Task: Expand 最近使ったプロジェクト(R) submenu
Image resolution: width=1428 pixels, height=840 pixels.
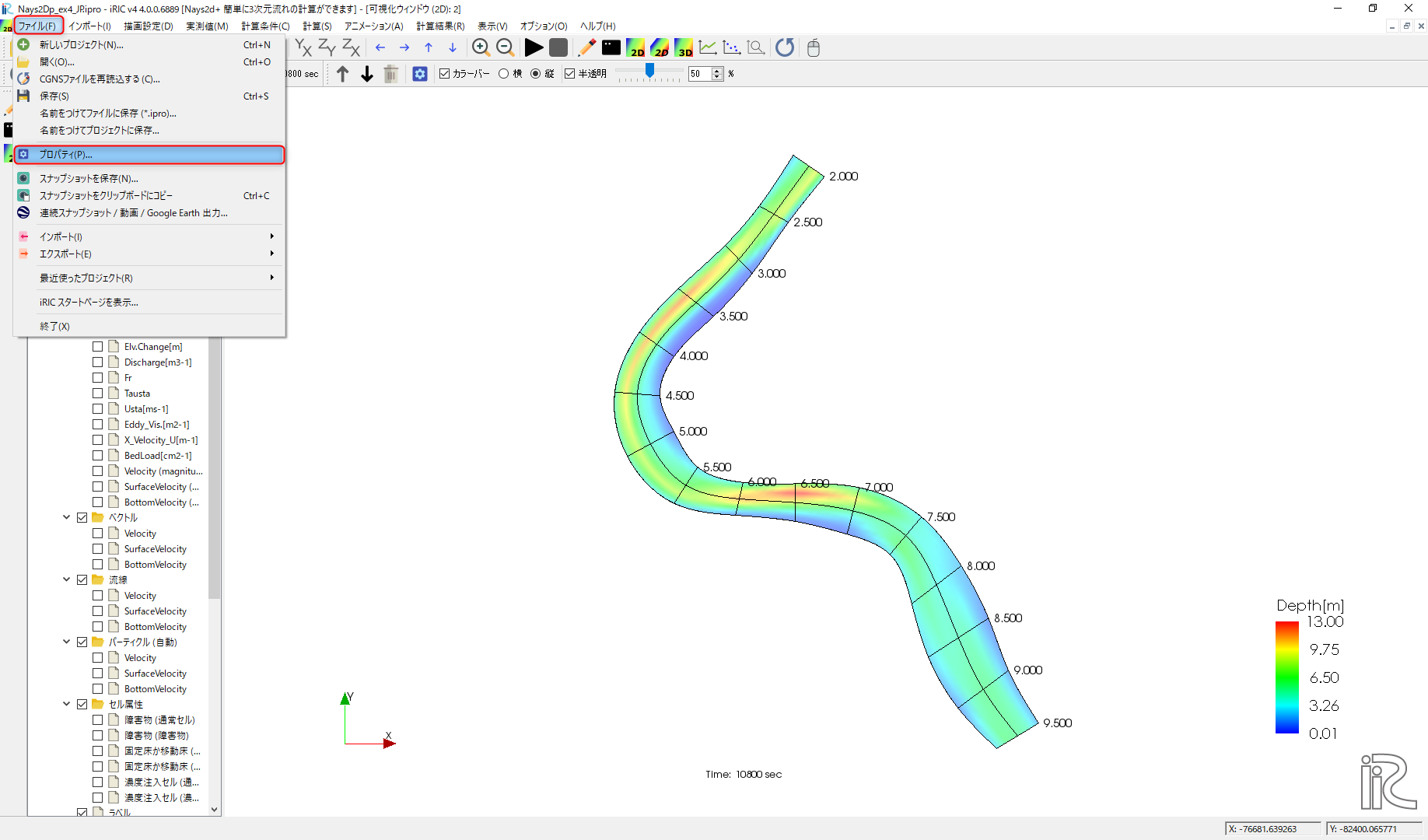Action: pyautogui.click(x=149, y=278)
